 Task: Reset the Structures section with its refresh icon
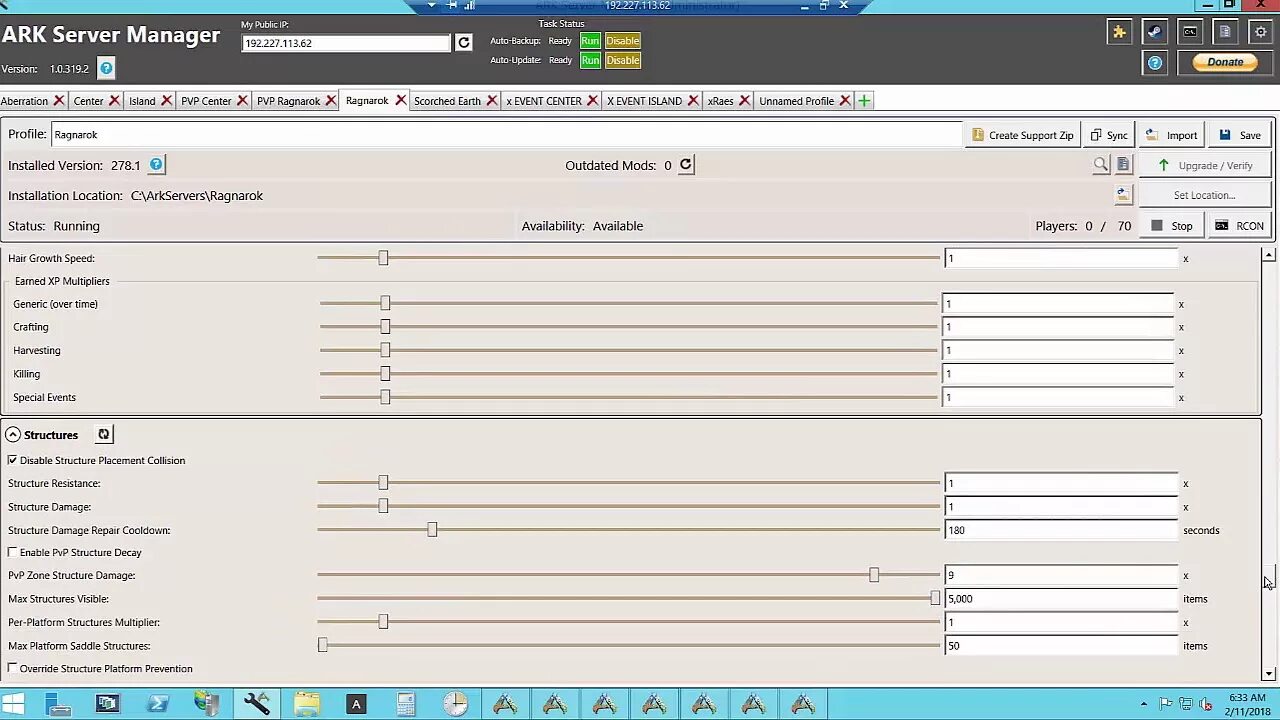103,434
